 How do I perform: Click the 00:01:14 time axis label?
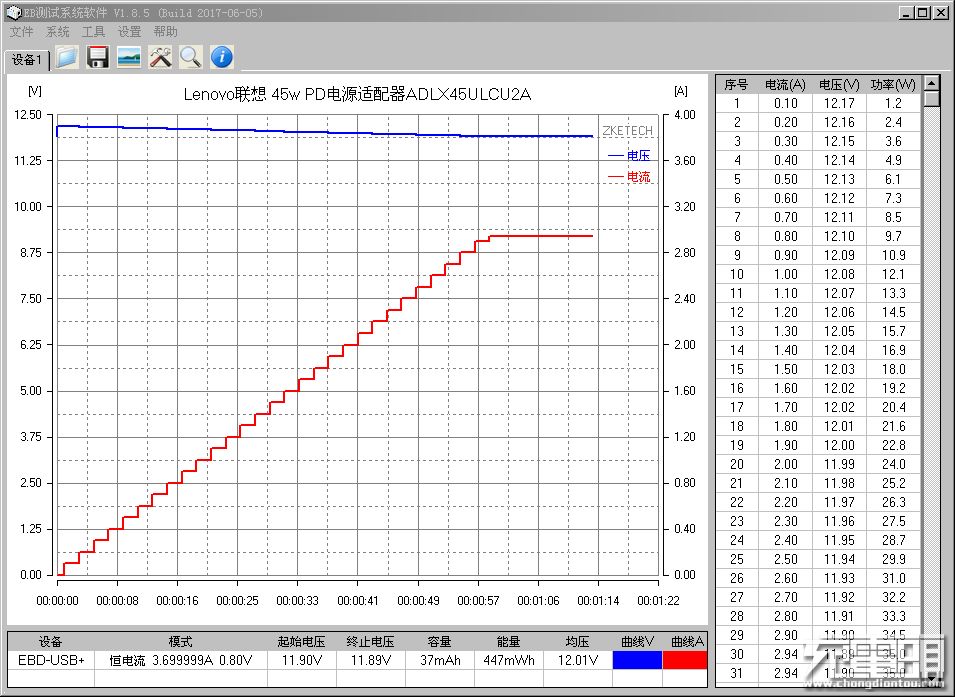(x=598, y=601)
